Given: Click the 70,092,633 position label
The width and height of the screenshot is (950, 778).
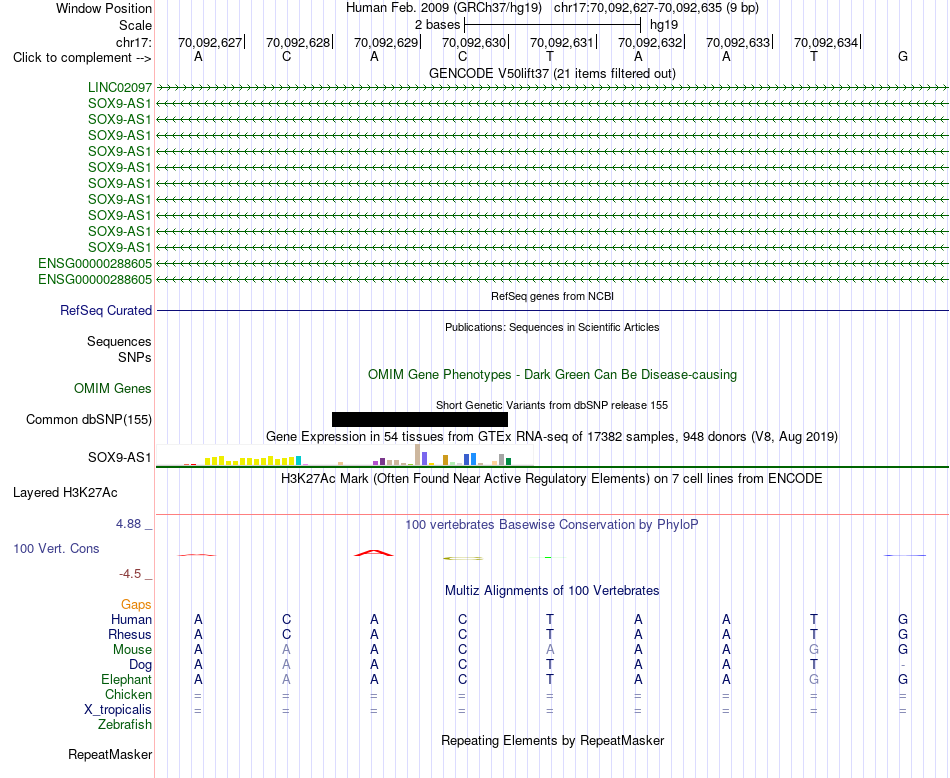Looking at the screenshot, I should point(738,42).
